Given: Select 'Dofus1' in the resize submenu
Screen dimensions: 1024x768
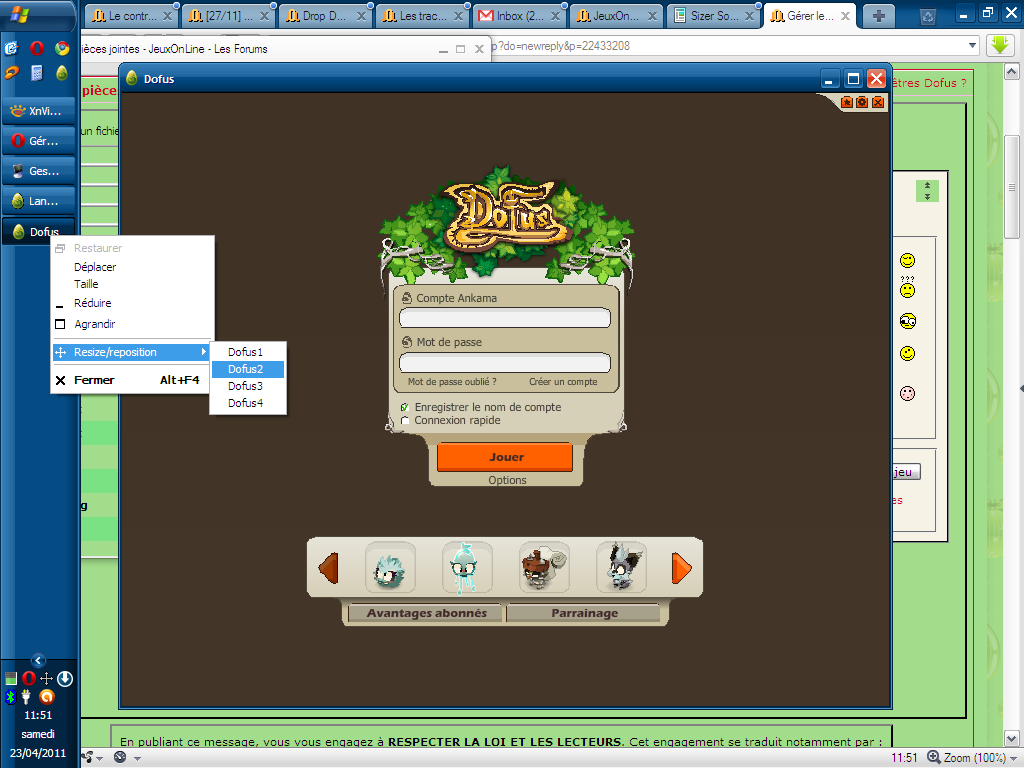Looking at the screenshot, I should click(248, 352).
